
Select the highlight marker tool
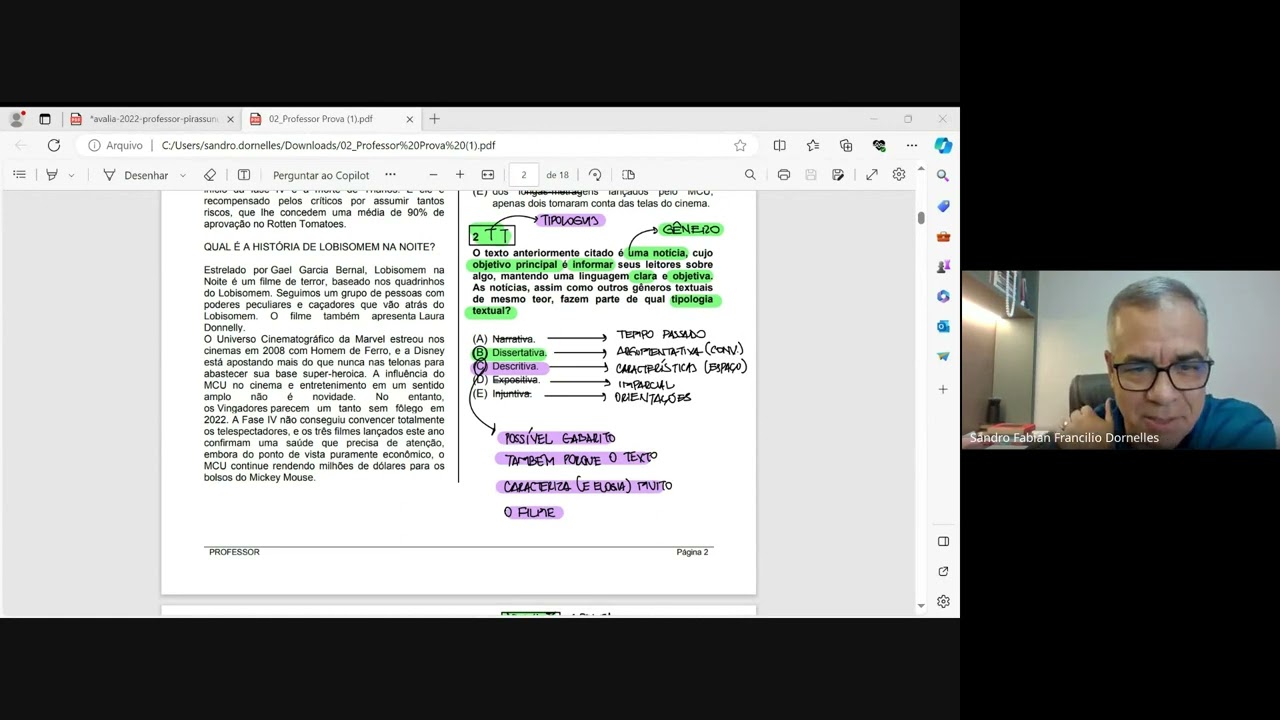tap(52, 175)
